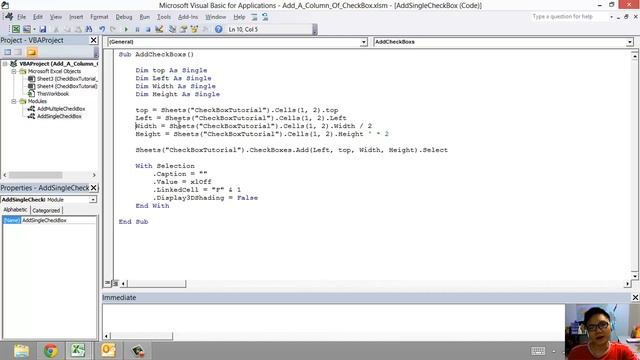
Task: Open Google Chrome from the taskbar
Action: tap(50, 351)
